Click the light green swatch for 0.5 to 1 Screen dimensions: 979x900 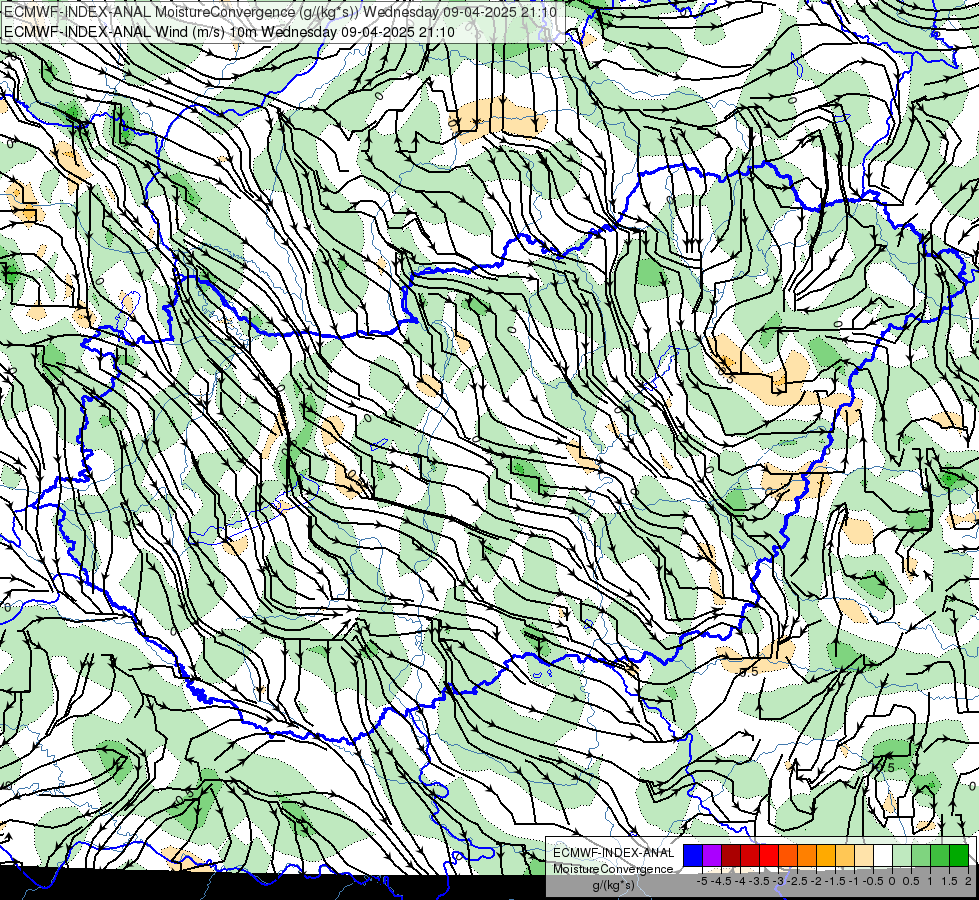point(921,855)
